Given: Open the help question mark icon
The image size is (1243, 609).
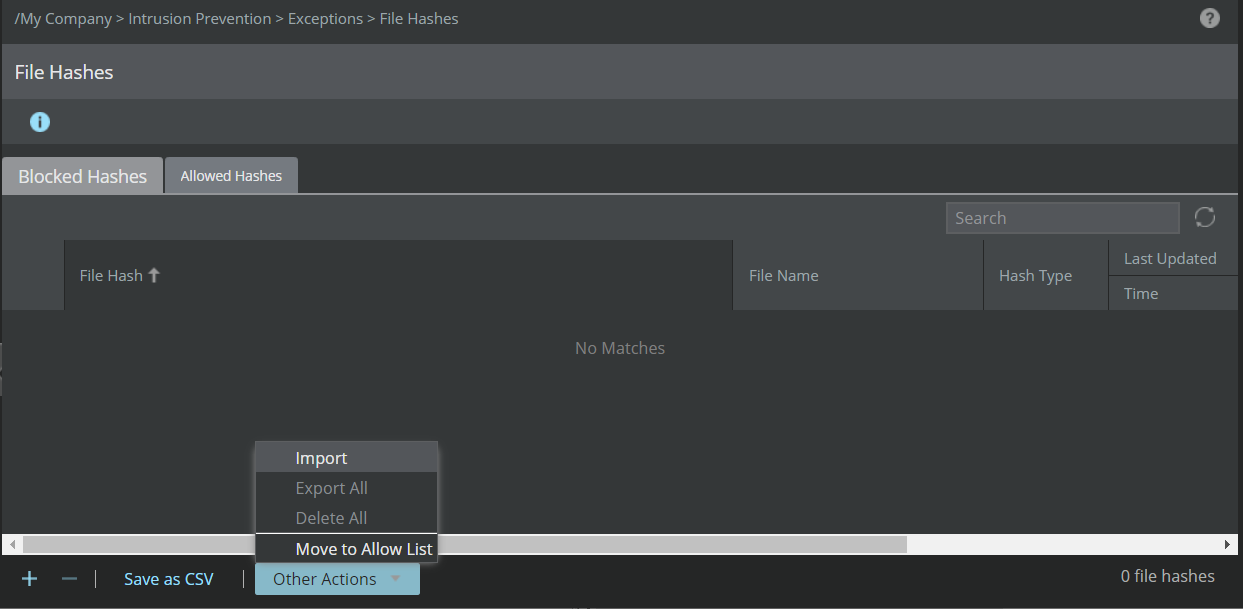Looking at the screenshot, I should [1210, 18].
